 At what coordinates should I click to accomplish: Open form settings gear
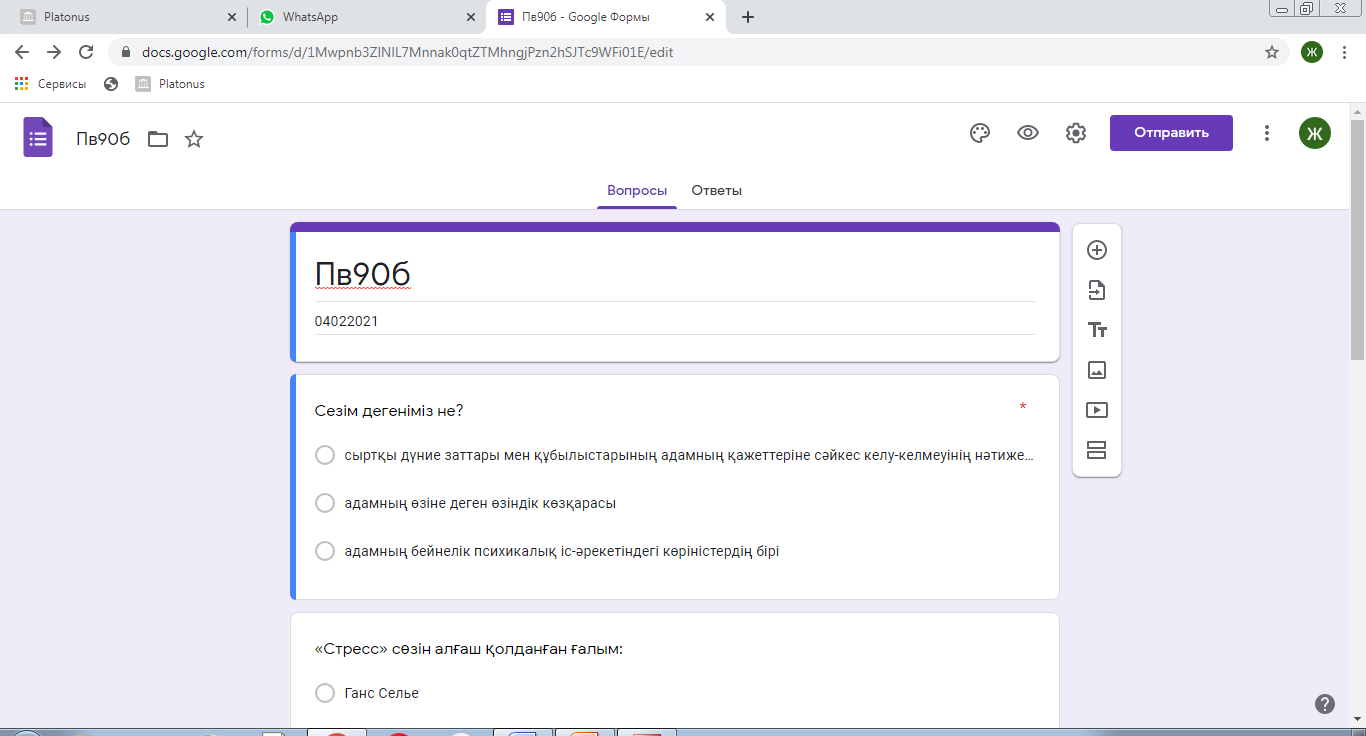coord(1076,133)
